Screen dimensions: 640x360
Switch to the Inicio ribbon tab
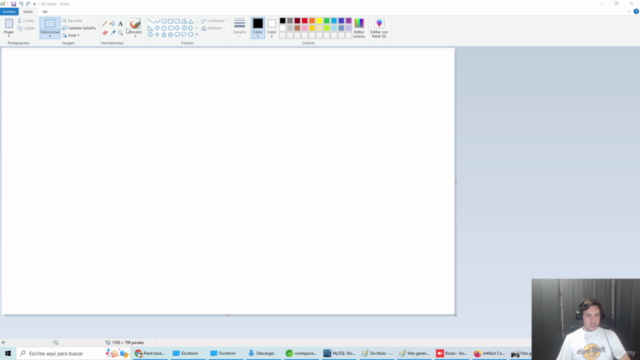tap(28, 11)
